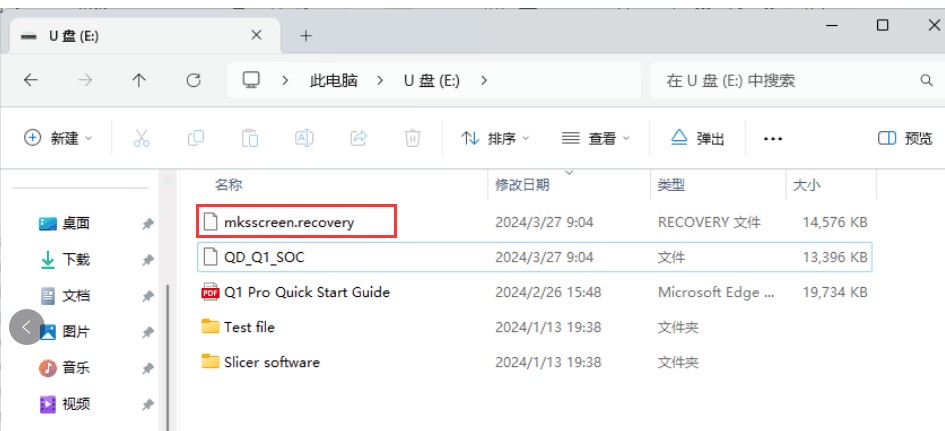
Task: Click the Copy icon in toolbar
Action: click(196, 138)
